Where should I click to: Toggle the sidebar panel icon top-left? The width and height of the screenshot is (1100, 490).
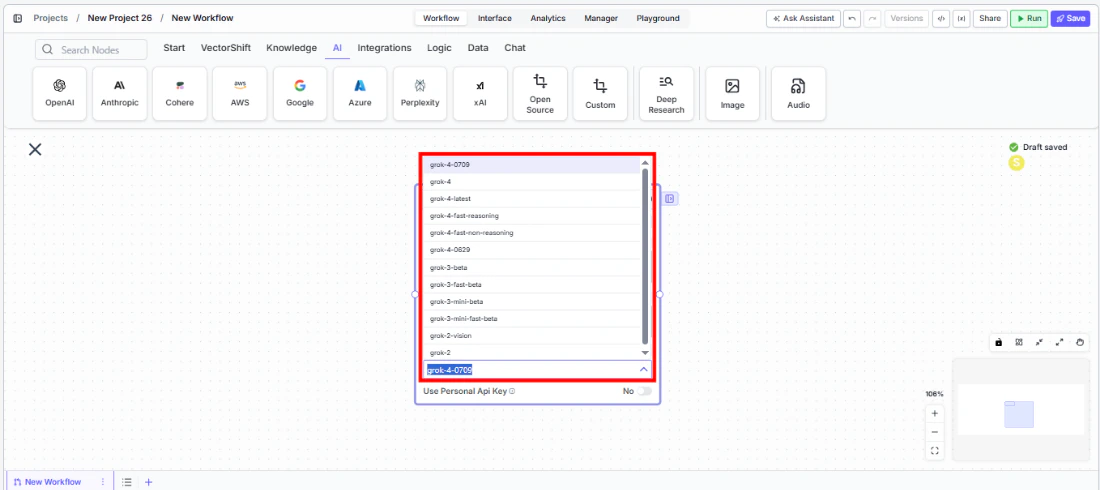pos(18,18)
